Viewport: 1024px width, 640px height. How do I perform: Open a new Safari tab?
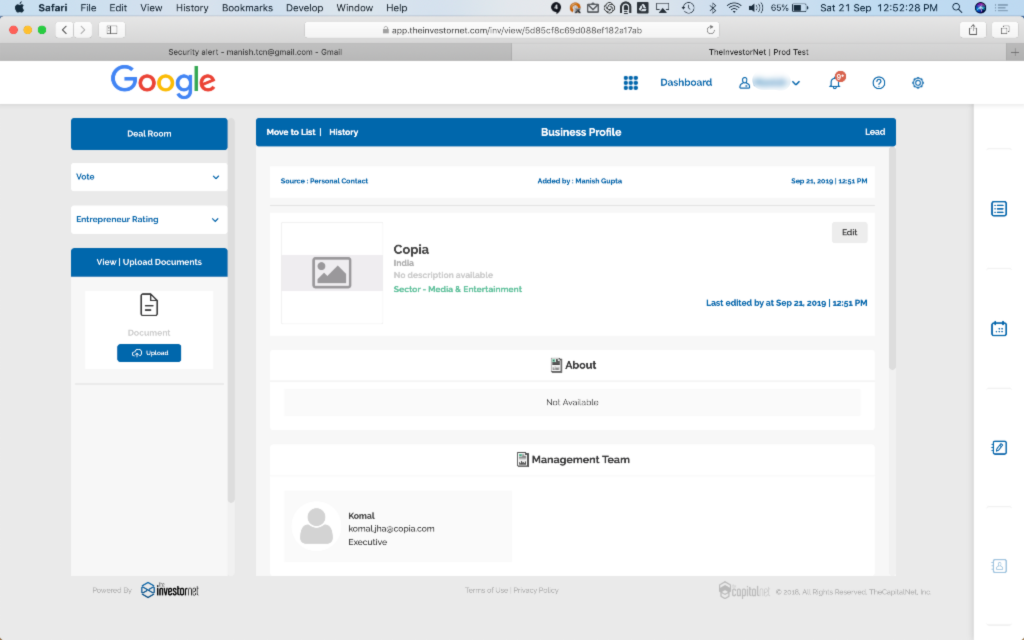[x=1015, y=52]
